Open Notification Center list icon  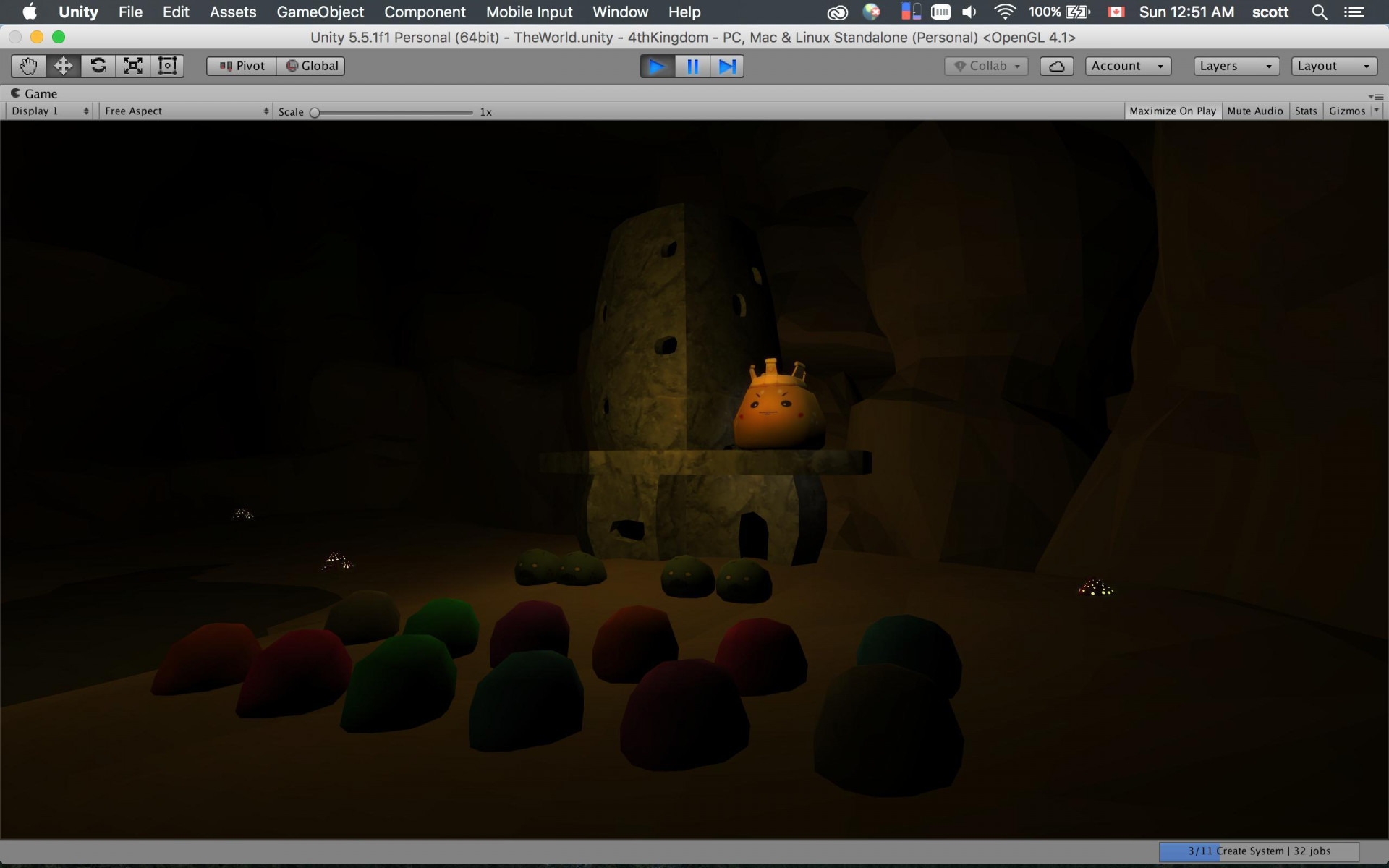1354,12
